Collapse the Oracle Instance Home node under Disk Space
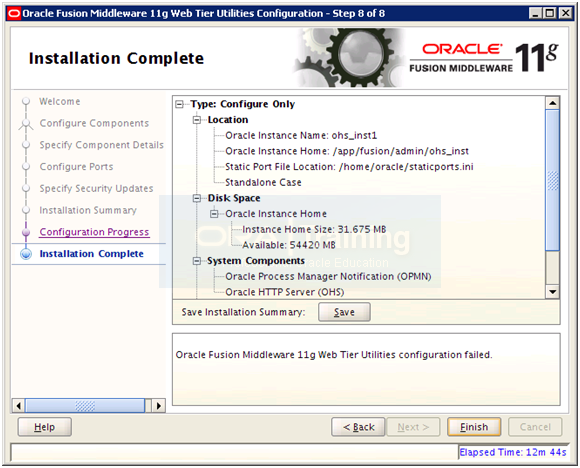The height and width of the screenshot is (468, 580). [214, 214]
